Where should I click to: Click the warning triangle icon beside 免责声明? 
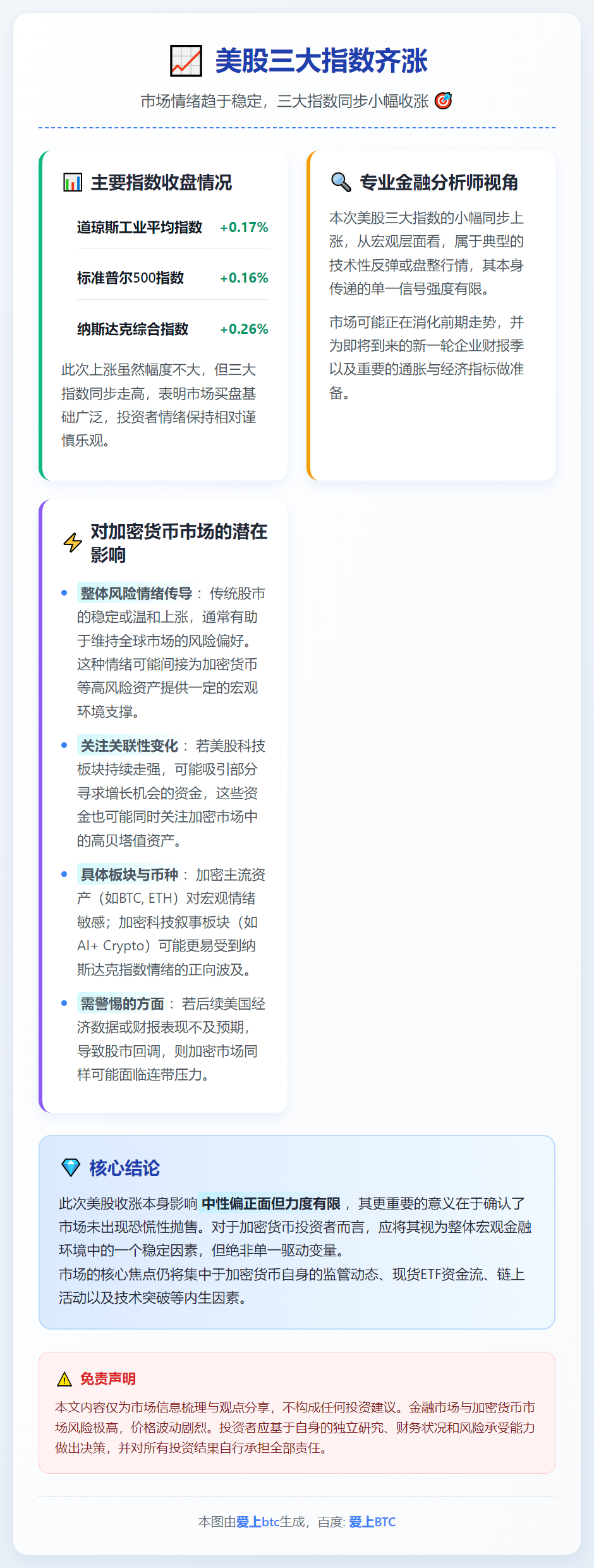click(64, 1379)
